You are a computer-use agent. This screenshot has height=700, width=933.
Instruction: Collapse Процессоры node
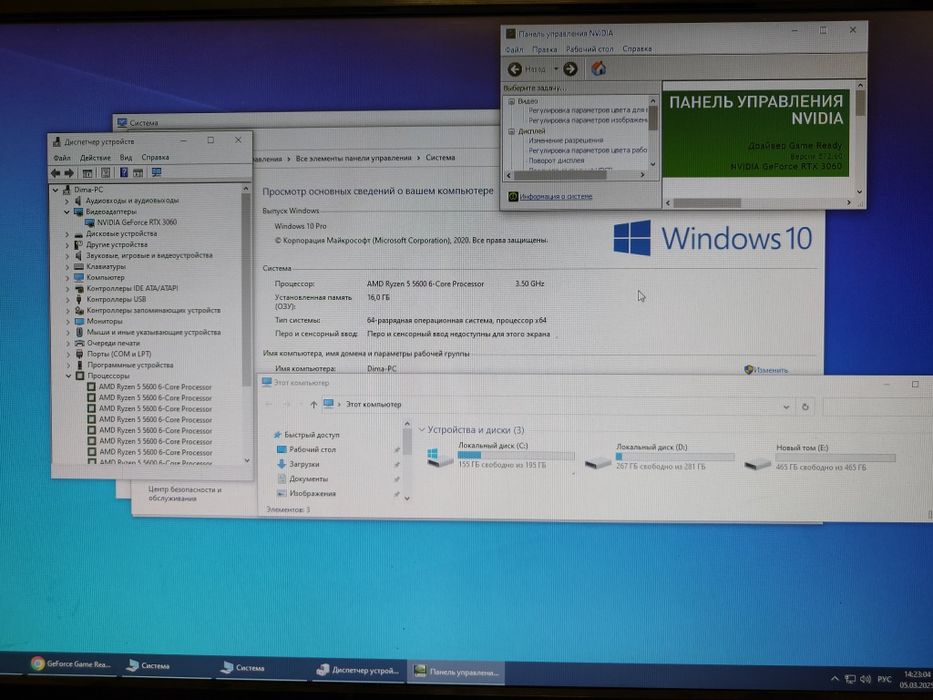(68, 376)
